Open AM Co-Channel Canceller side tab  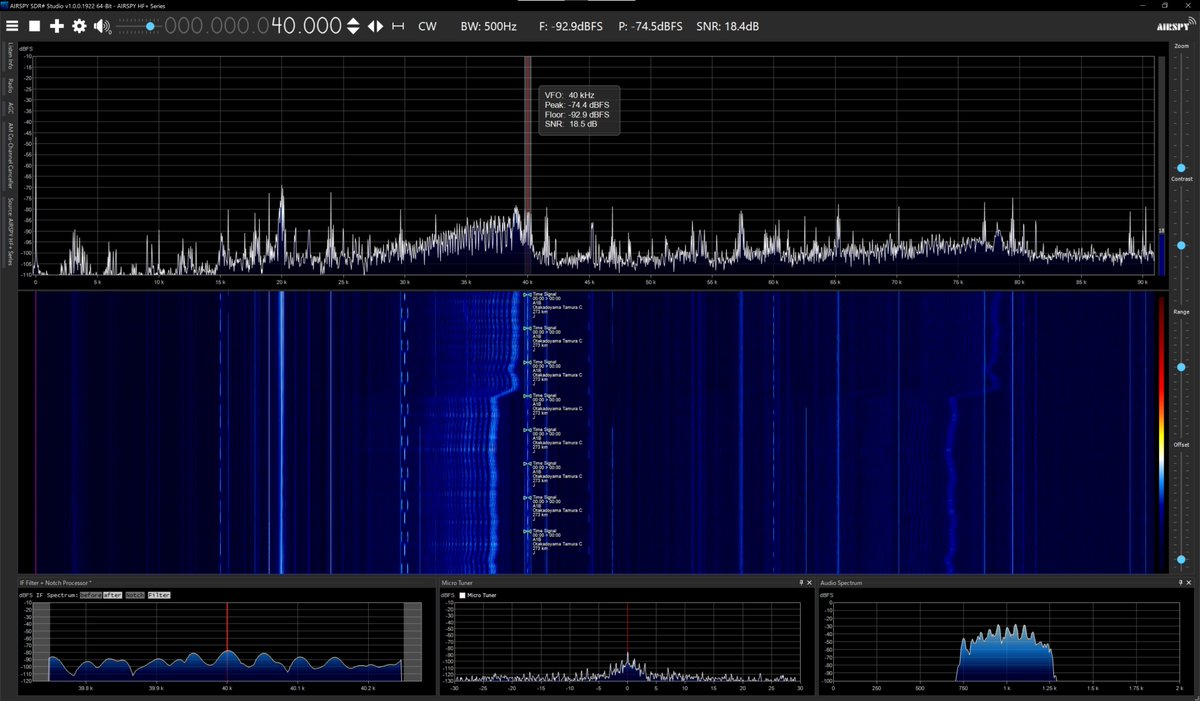pyautogui.click(x=10, y=155)
